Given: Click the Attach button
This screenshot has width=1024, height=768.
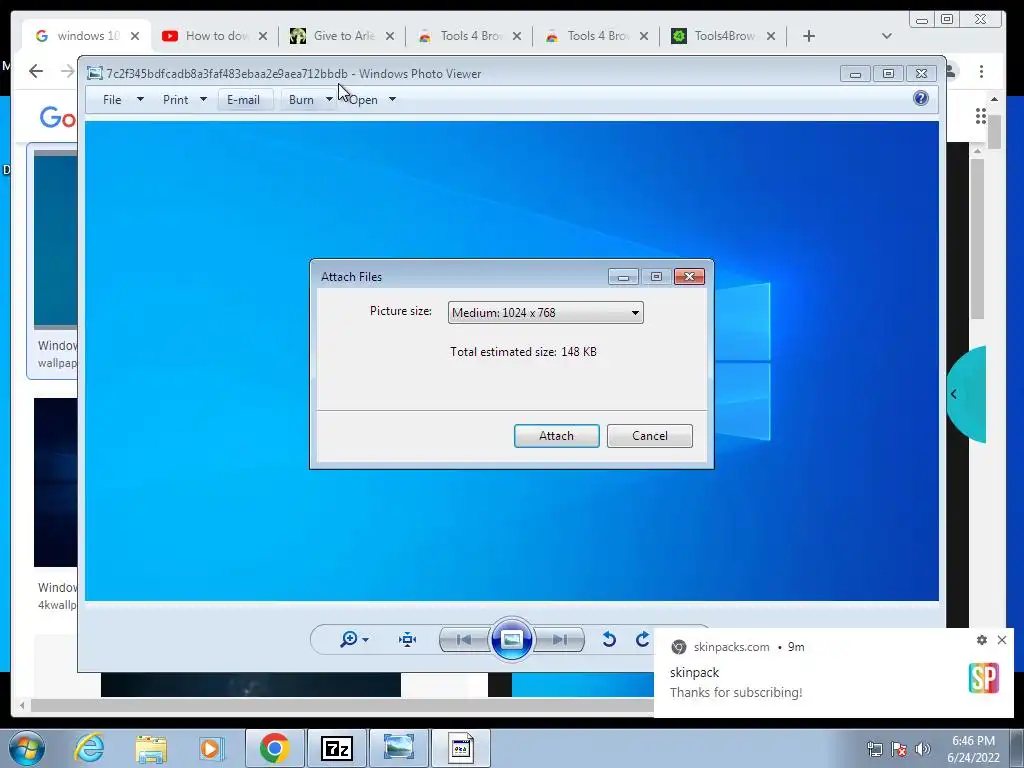Looking at the screenshot, I should pos(556,436).
